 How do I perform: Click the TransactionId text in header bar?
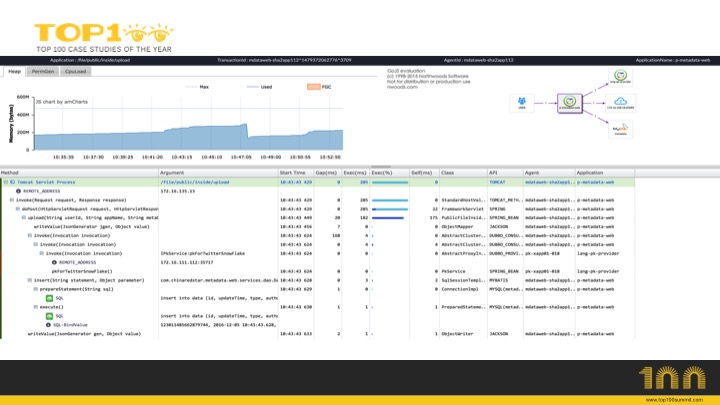tap(284, 60)
